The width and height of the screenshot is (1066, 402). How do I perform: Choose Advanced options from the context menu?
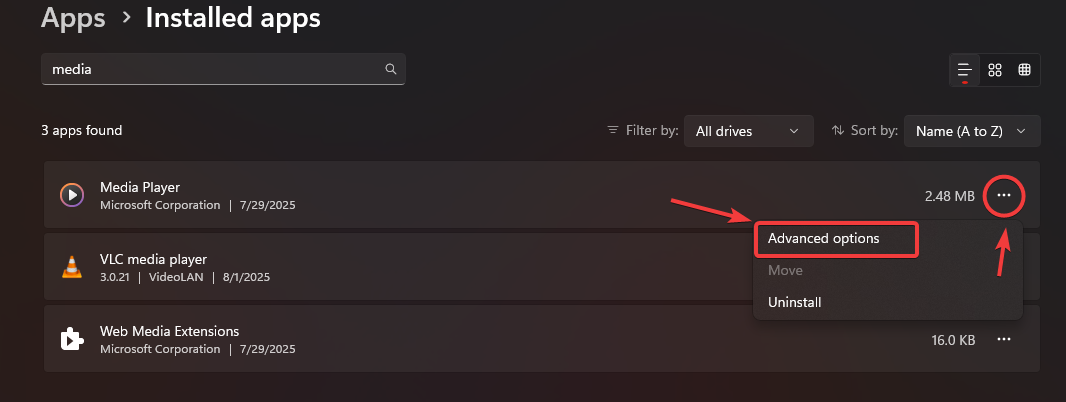point(837,239)
